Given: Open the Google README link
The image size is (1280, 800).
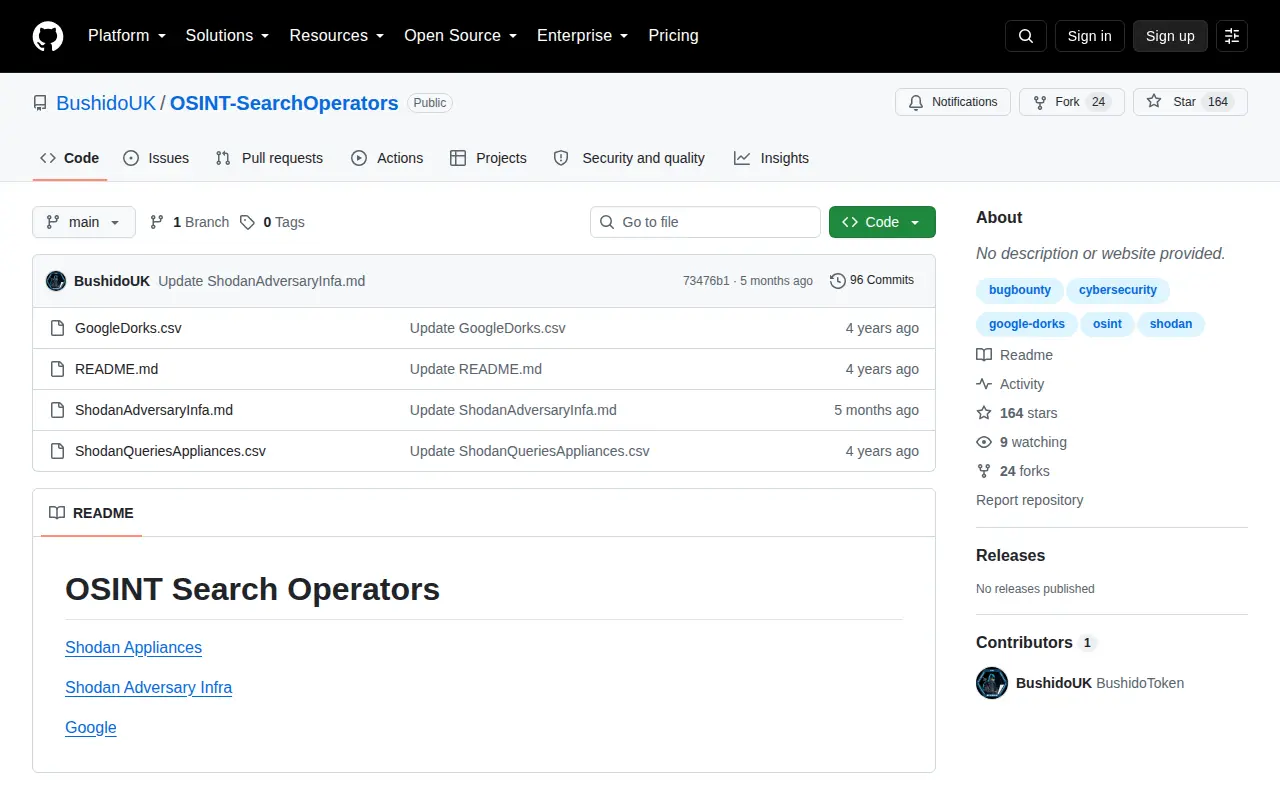Looking at the screenshot, I should pos(91,728).
